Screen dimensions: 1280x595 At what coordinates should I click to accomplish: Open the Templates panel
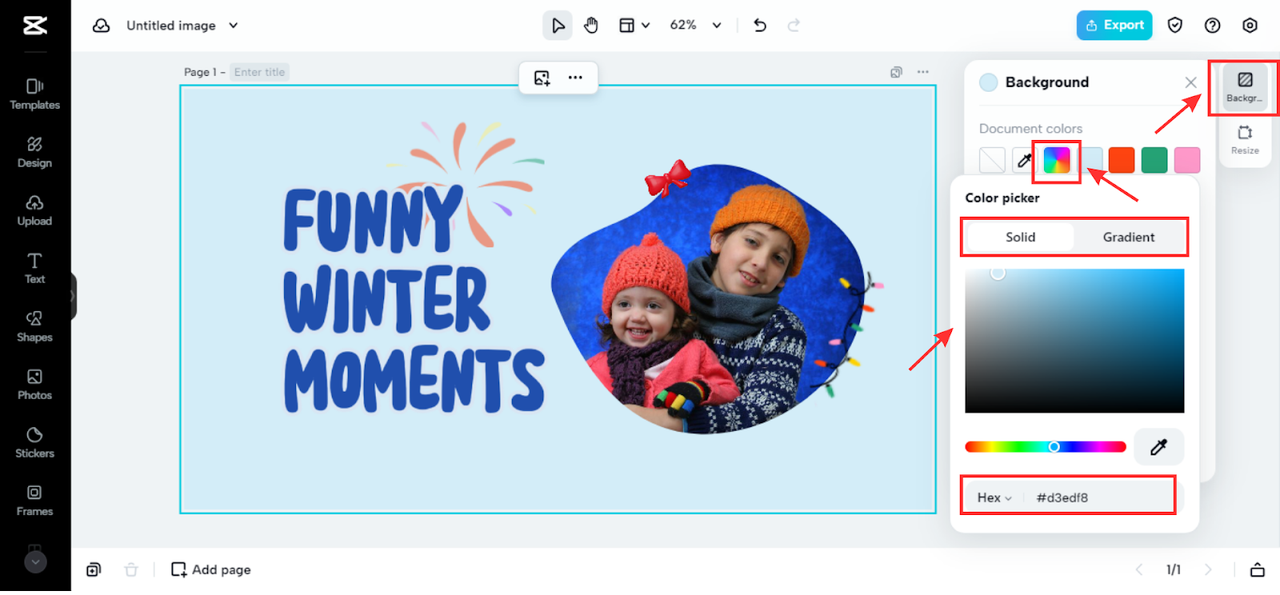point(35,94)
